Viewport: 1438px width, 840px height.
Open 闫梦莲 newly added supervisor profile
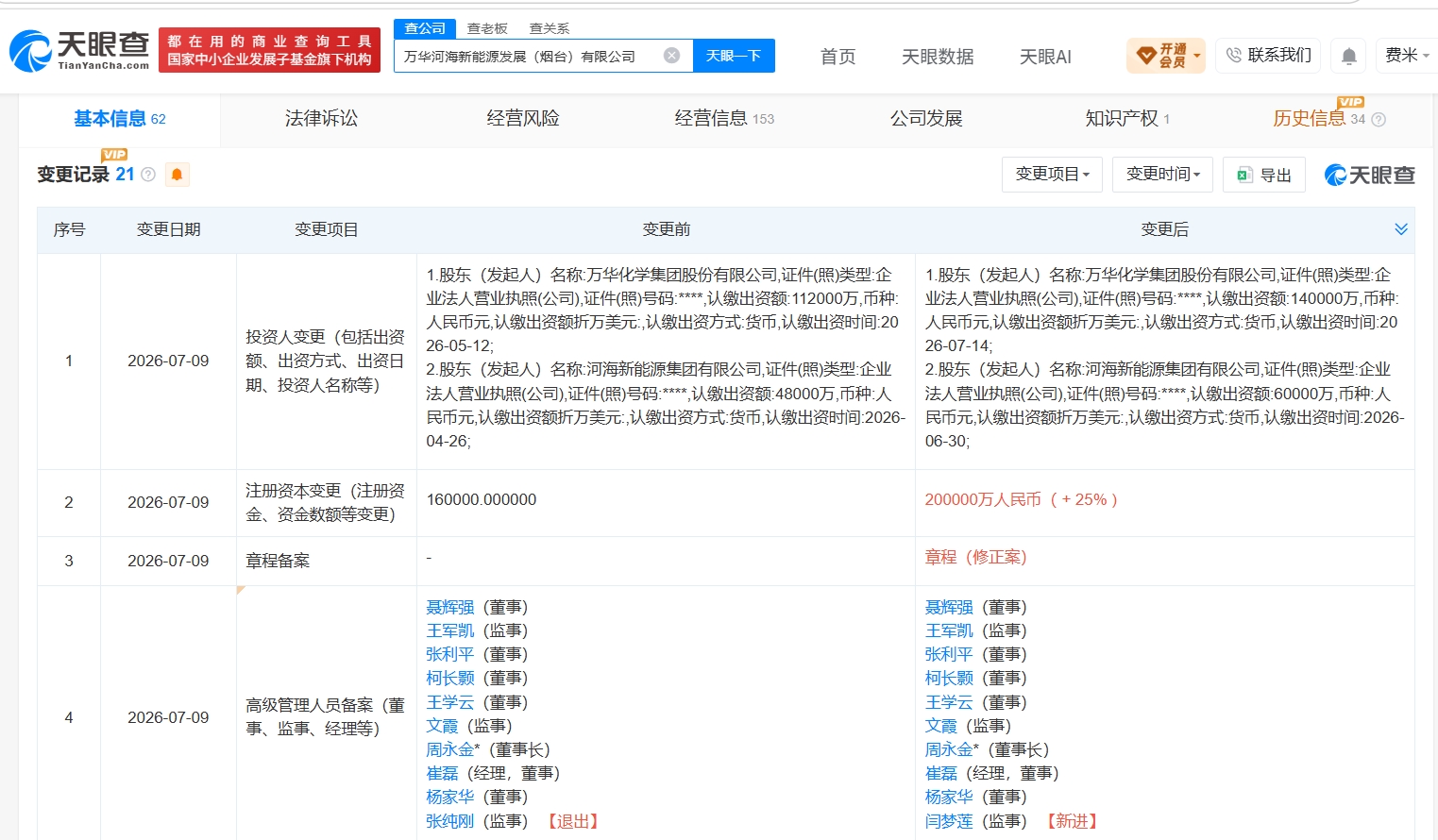coord(949,821)
